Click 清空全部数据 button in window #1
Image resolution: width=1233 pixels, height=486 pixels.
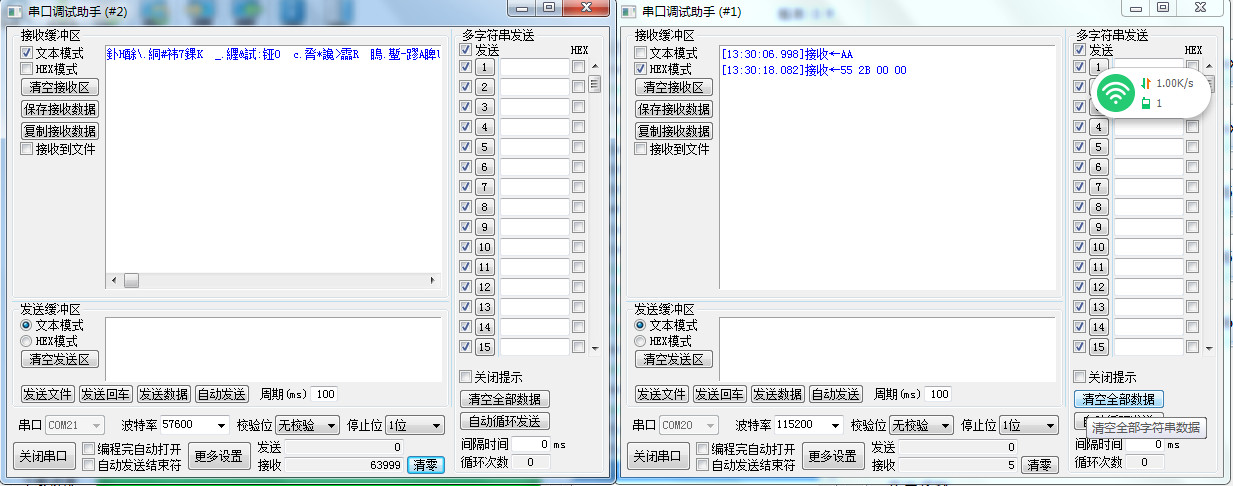tap(1118, 399)
